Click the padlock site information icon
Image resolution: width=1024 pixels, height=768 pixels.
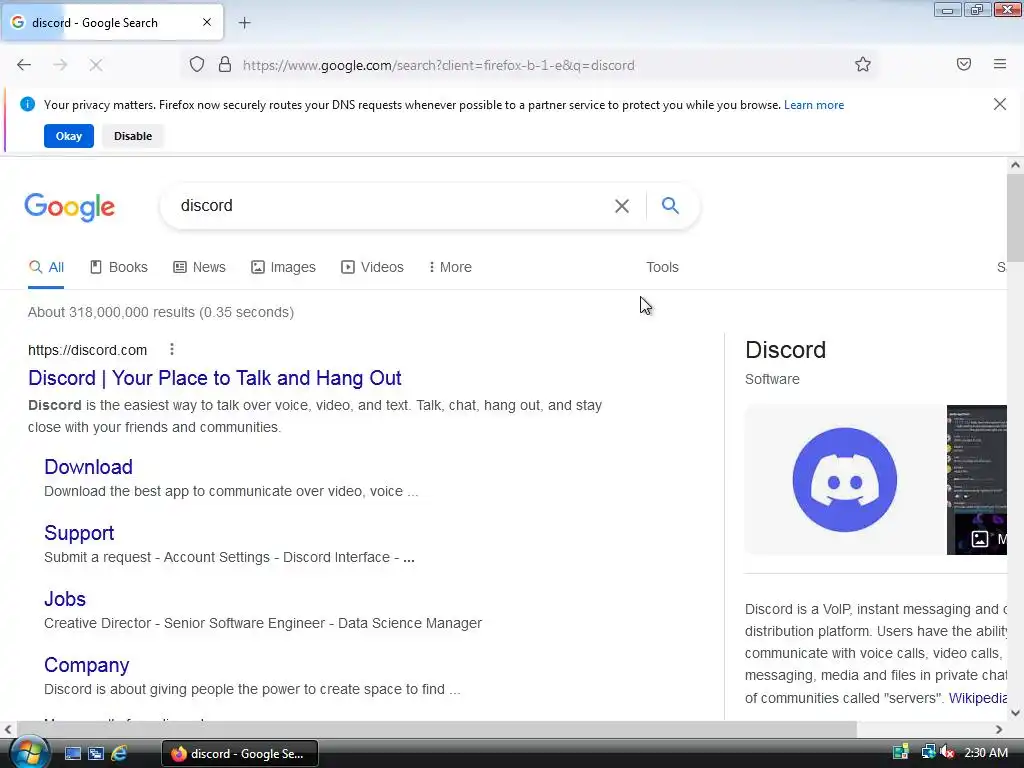225,65
